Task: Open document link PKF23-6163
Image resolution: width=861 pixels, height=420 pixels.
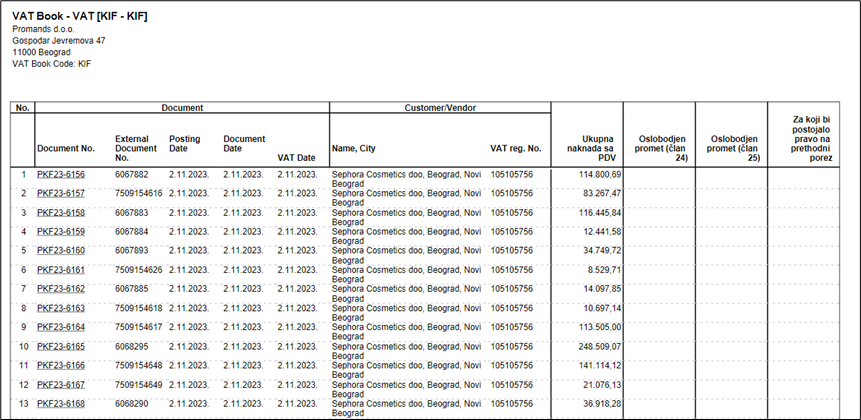Action: pyautogui.click(x=61, y=308)
